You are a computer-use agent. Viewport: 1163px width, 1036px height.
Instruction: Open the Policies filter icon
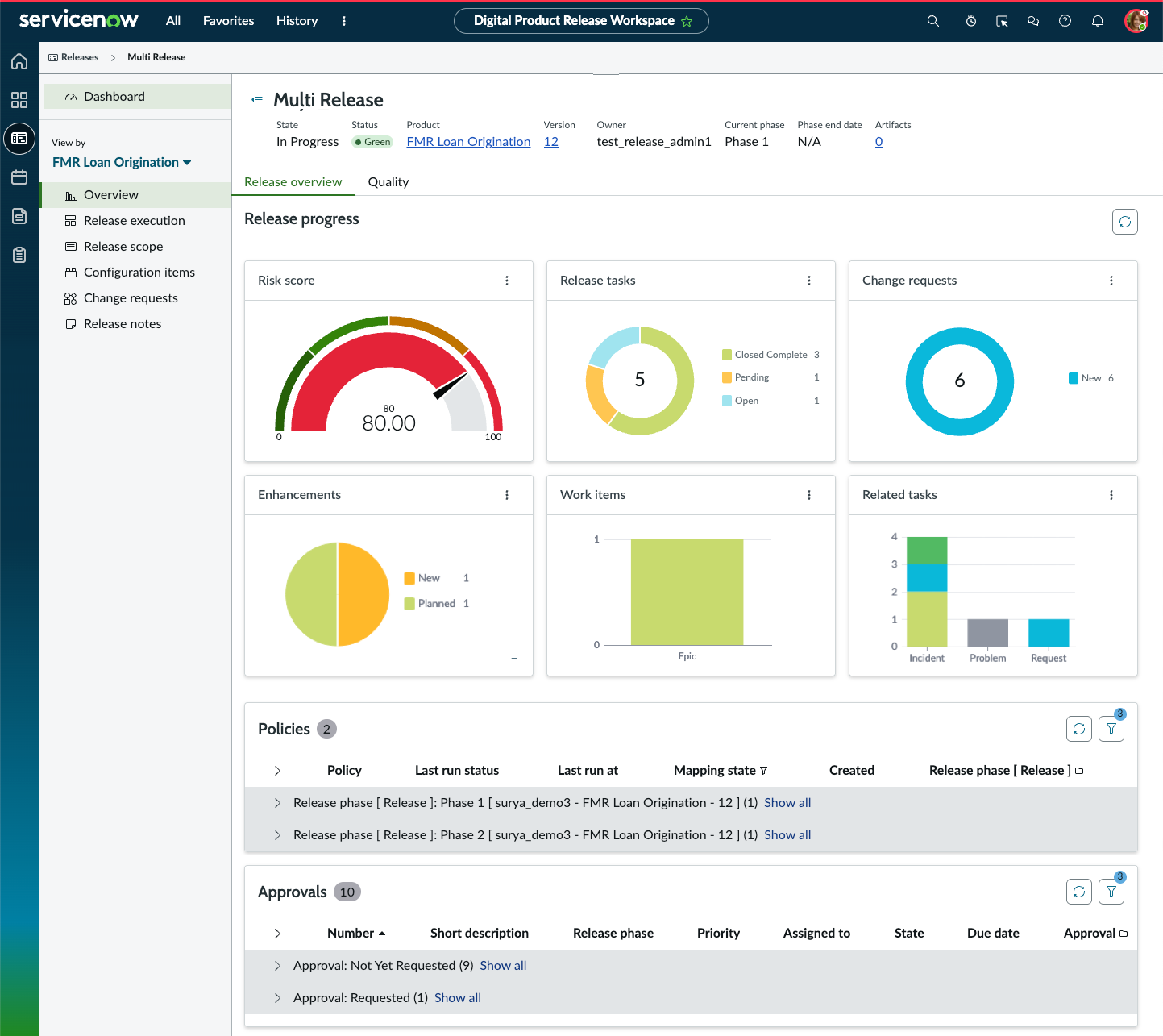click(x=1111, y=729)
